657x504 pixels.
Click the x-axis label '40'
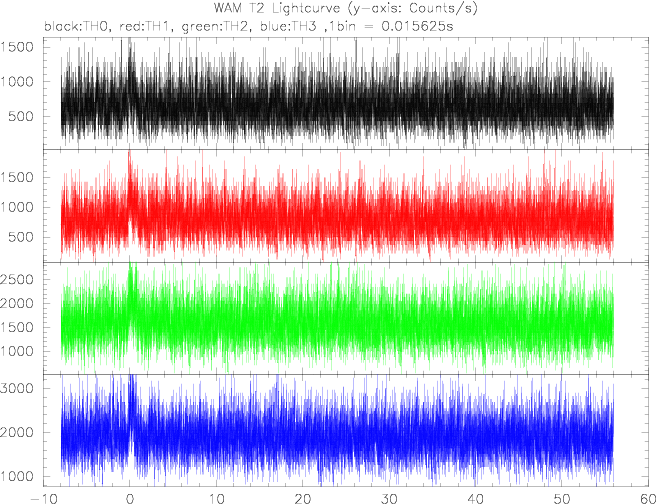point(475,499)
